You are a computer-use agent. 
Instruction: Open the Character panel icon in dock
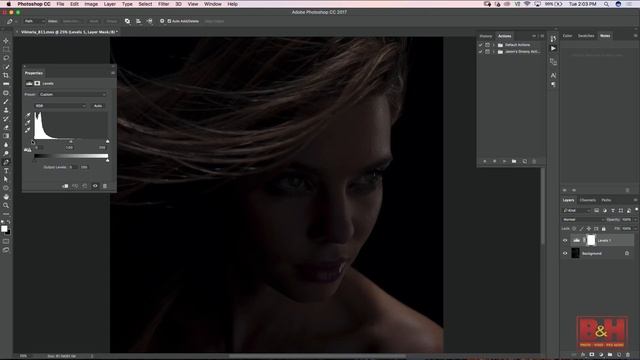coord(553,76)
